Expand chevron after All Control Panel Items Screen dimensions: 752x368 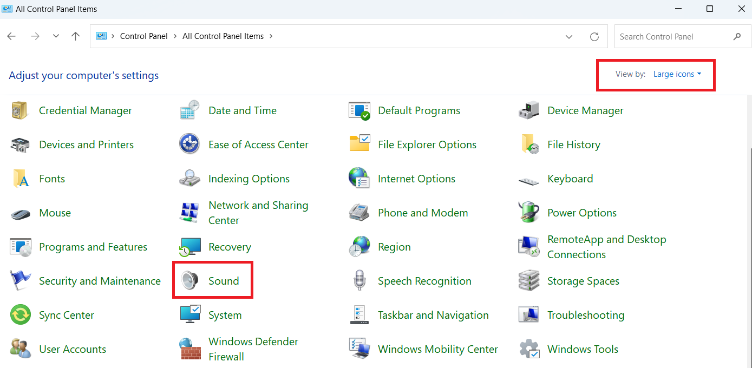271,36
